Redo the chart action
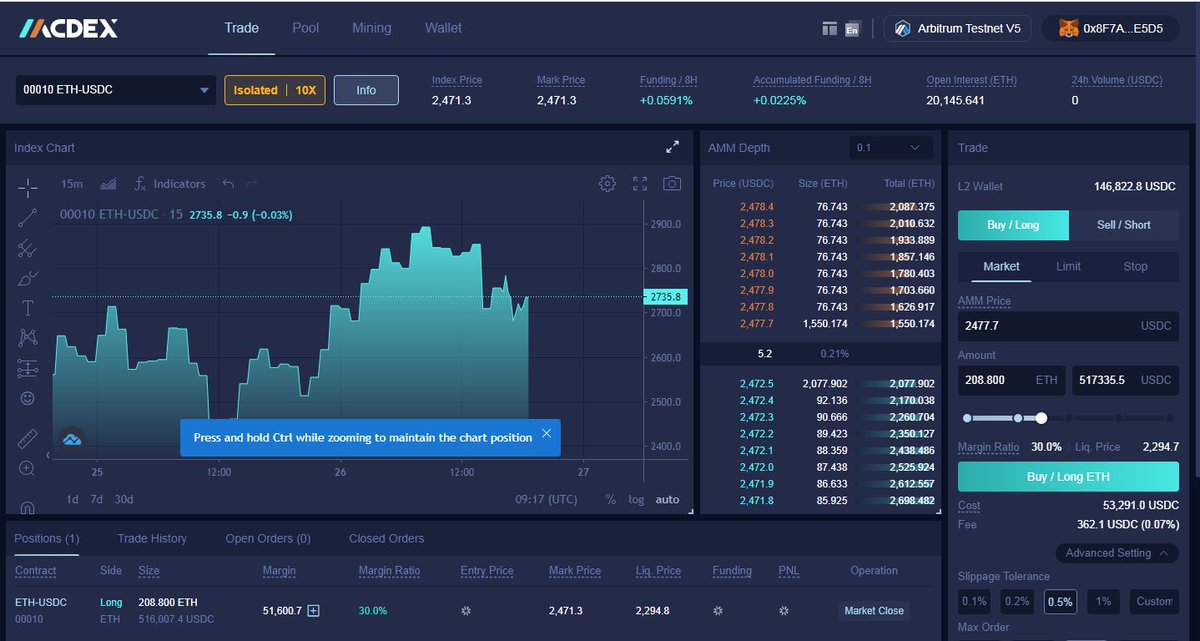 (x=251, y=184)
